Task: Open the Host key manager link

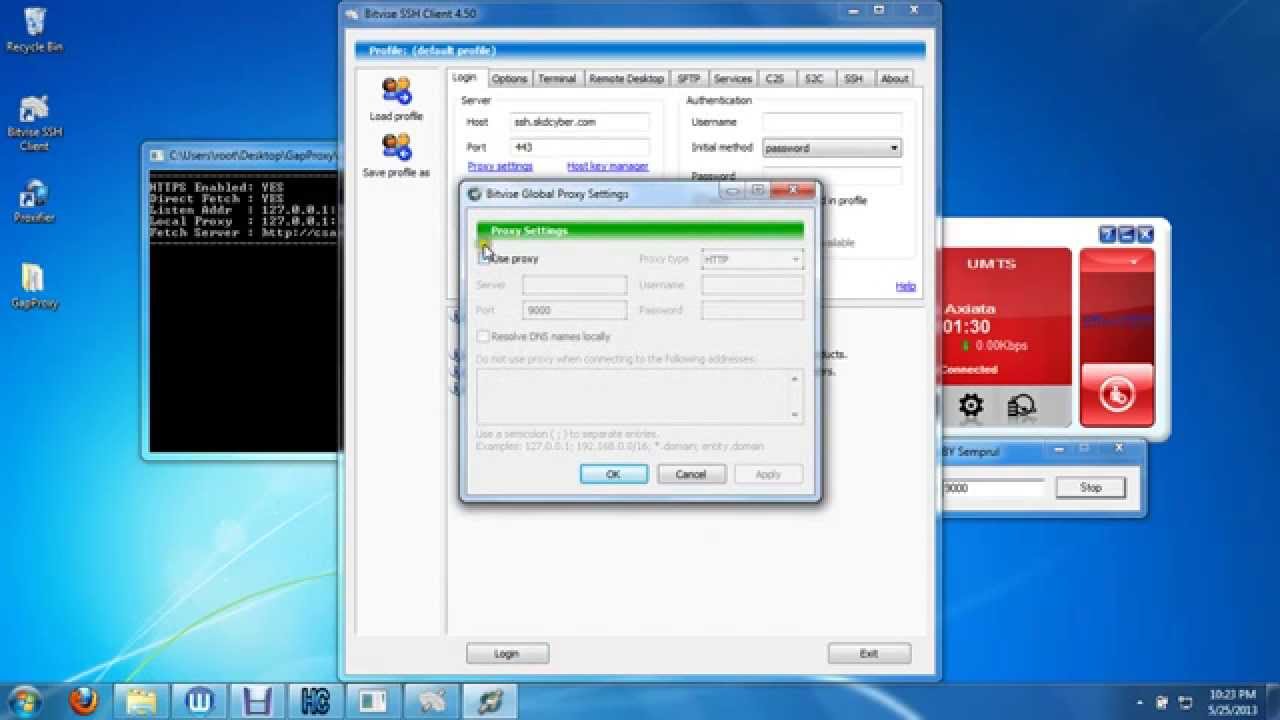Action: [x=608, y=167]
